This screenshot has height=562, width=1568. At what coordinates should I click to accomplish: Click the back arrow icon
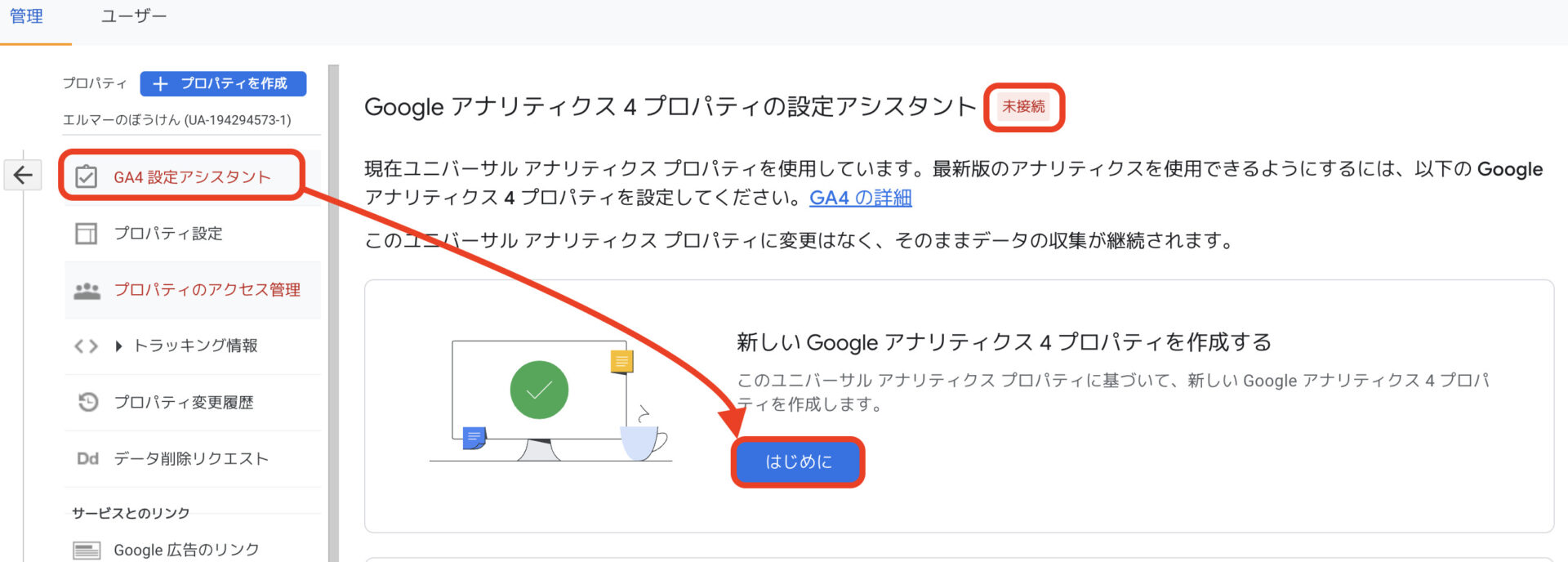23,175
